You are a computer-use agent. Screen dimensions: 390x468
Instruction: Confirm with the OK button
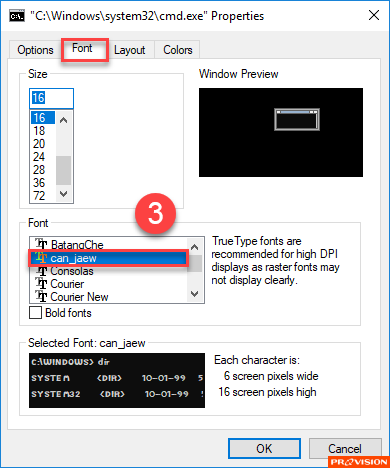coord(264,448)
